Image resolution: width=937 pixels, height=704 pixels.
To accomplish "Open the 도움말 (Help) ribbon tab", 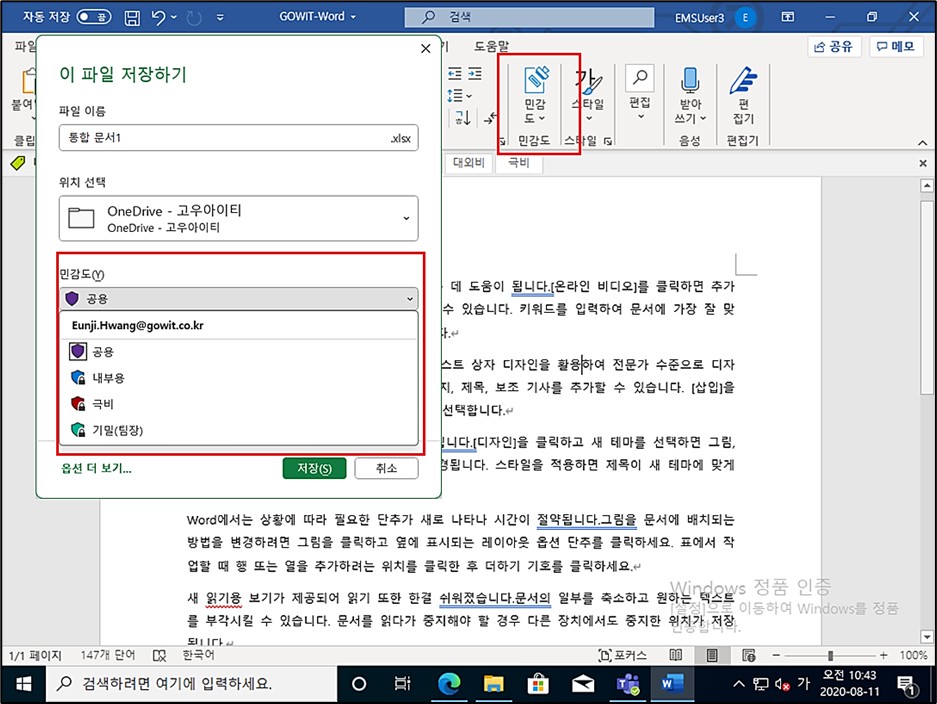I will [x=491, y=46].
